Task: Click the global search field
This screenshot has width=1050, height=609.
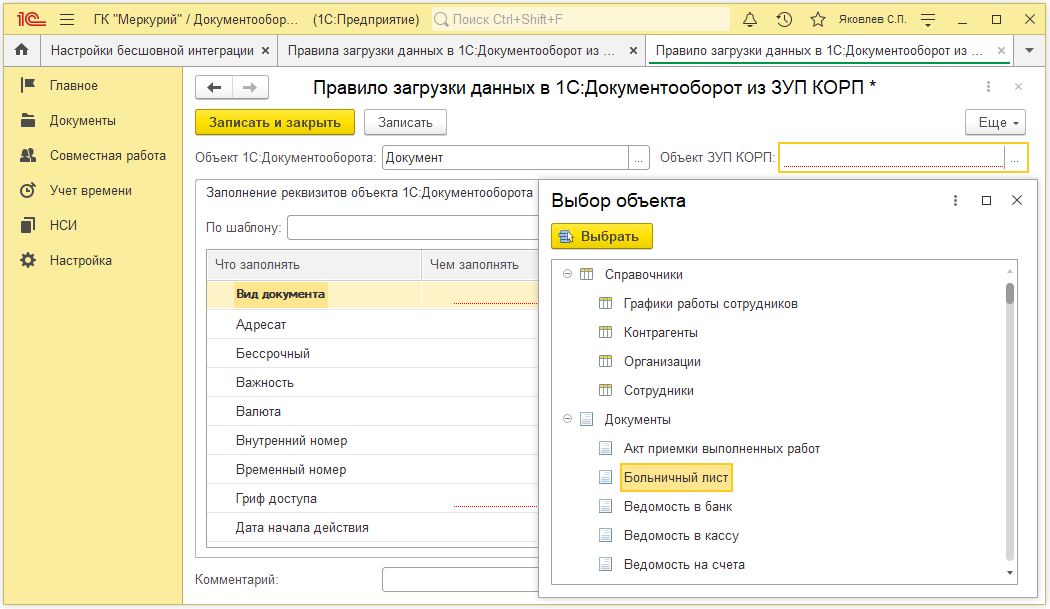Action: 581,19
